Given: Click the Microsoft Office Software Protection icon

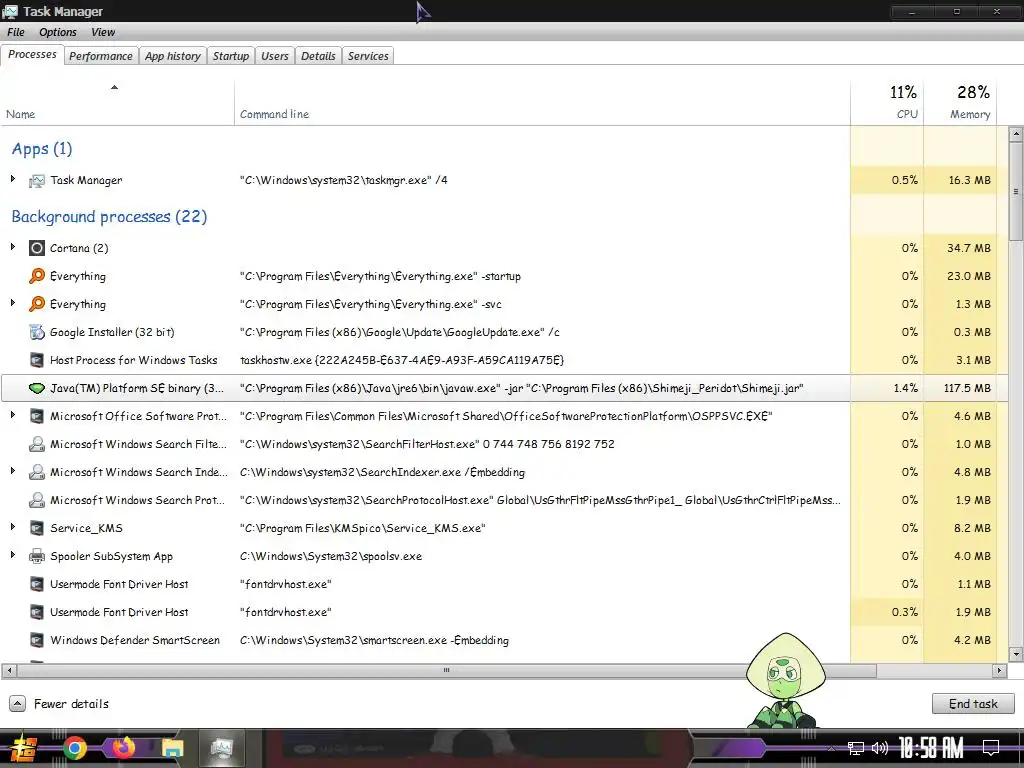Looking at the screenshot, I should point(37,417).
